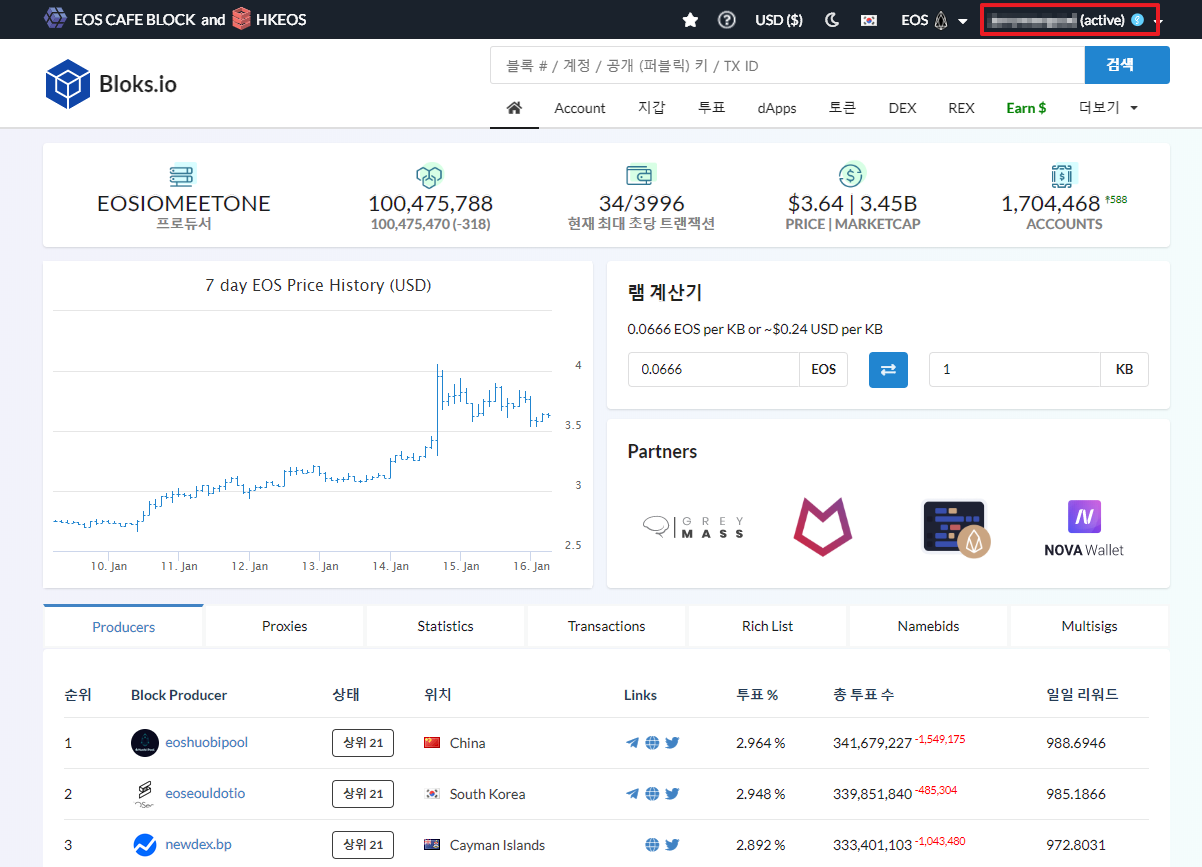Switch to the Statistics tab
Image resolution: width=1202 pixels, height=867 pixels.
[446, 626]
